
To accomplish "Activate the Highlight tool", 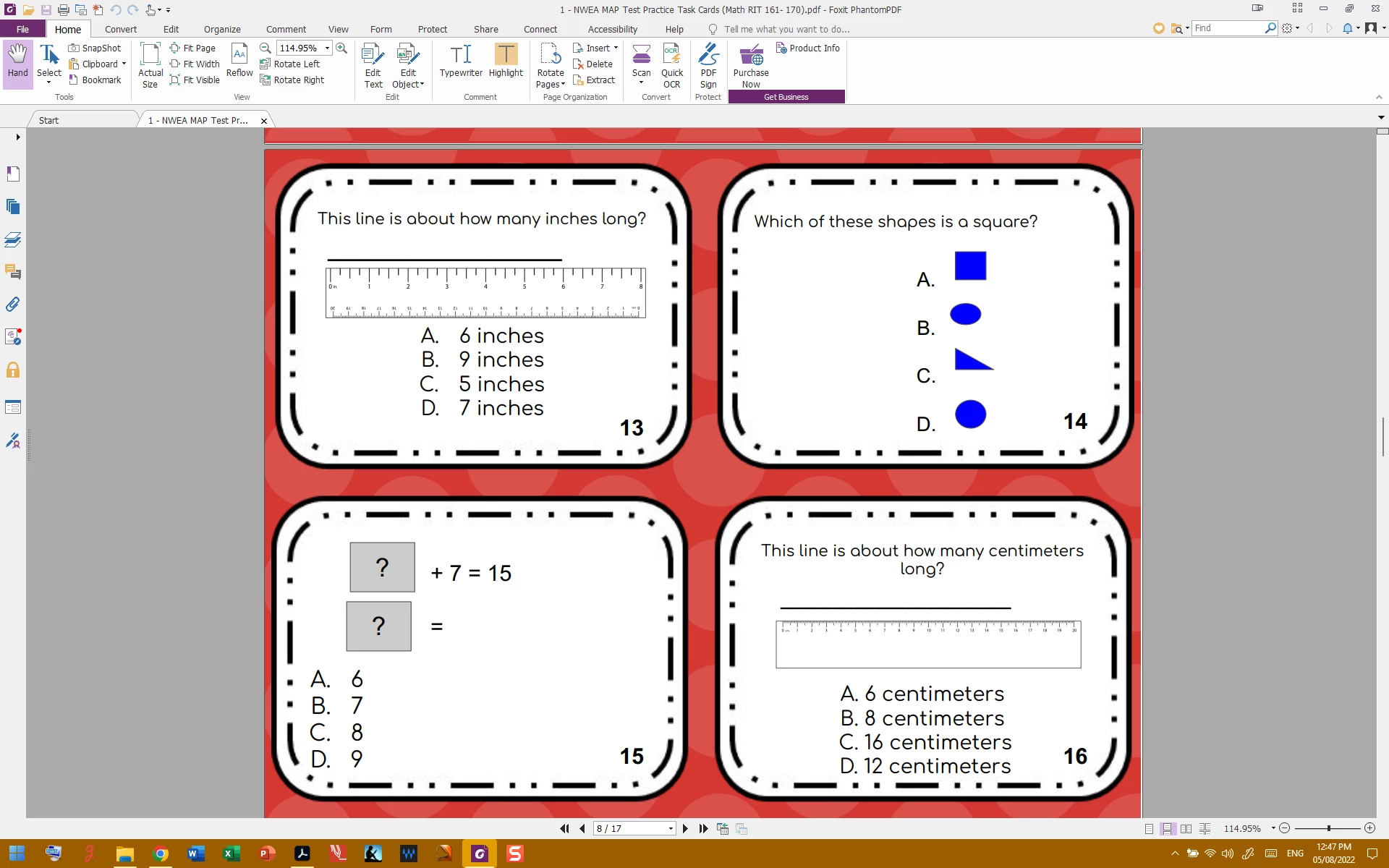I will click(x=506, y=61).
